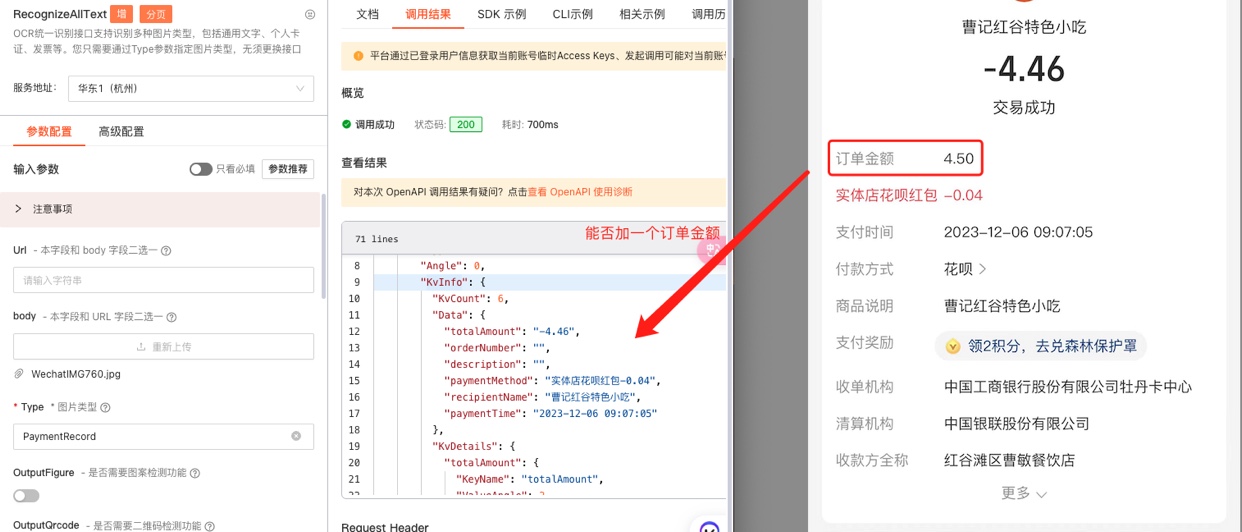Click the 增 tag next to RecognizeAllText
This screenshot has width=1242, height=532.
pos(120,14)
